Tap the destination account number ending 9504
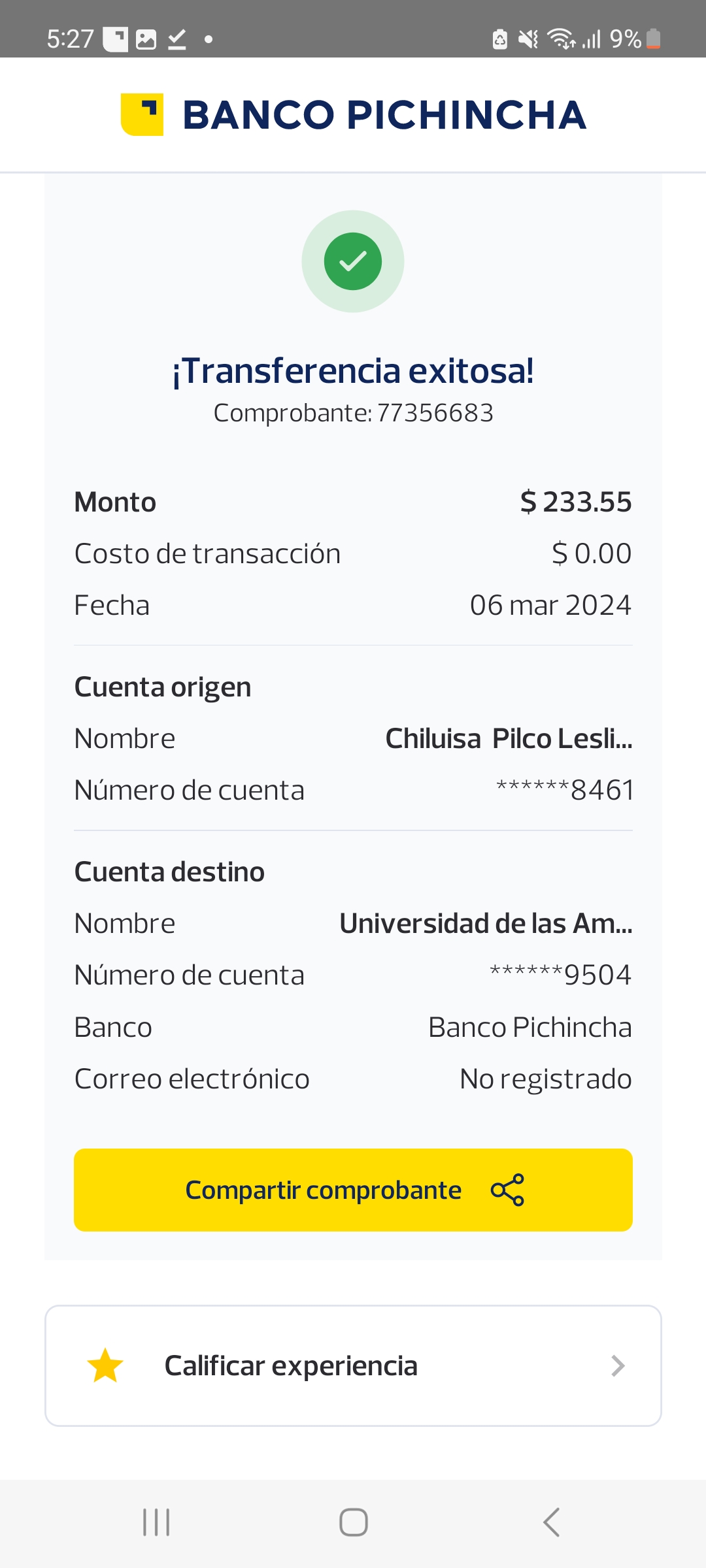The width and height of the screenshot is (706, 1568). [x=560, y=975]
